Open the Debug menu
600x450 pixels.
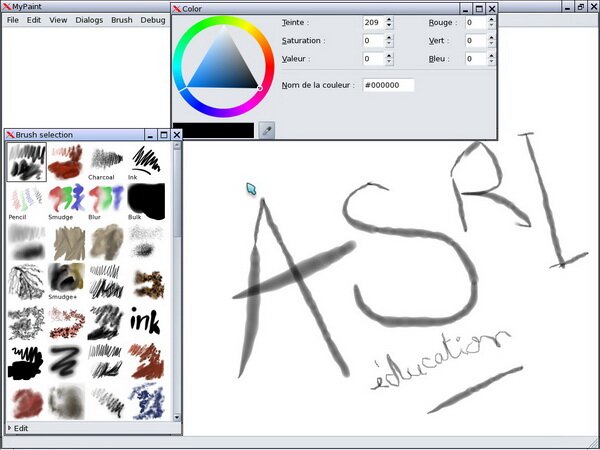[x=153, y=20]
